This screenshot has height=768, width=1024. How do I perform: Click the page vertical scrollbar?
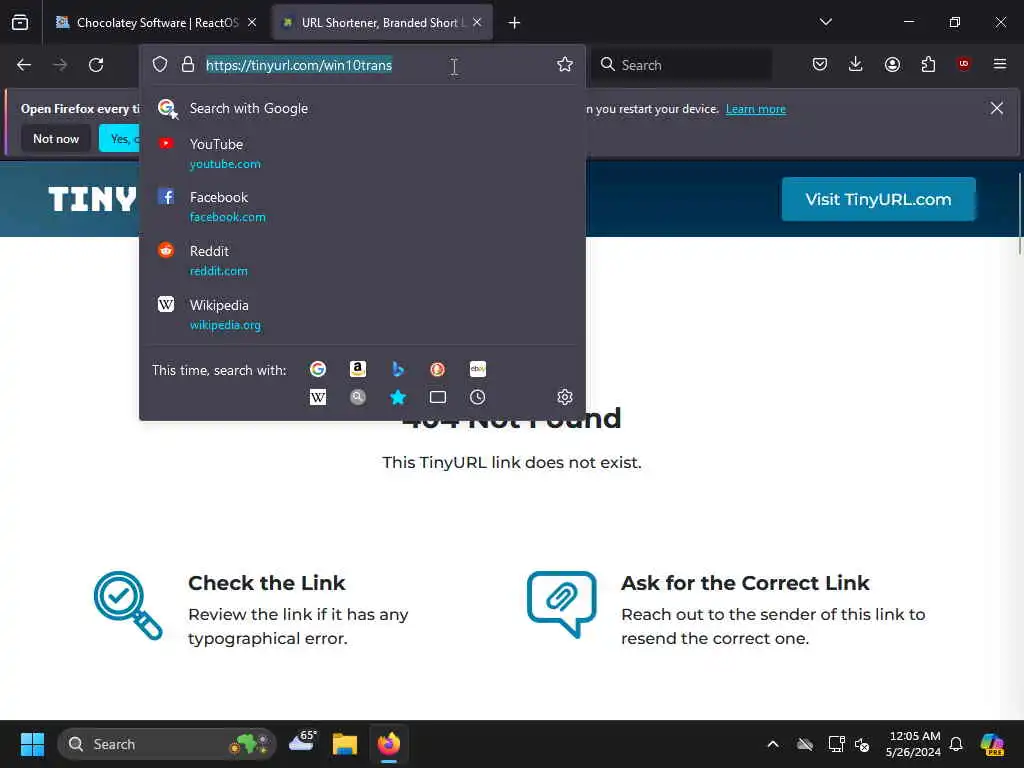point(1019,214)
